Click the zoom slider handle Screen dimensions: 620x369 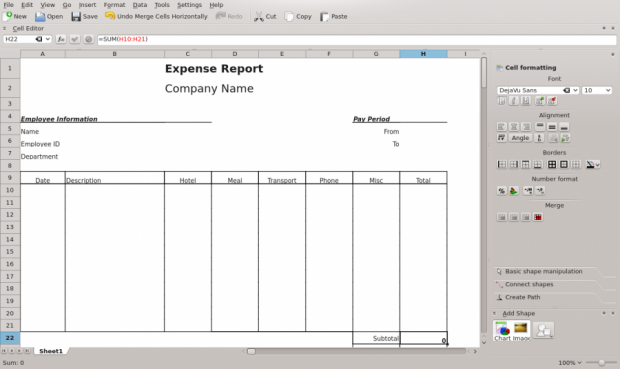pos(601,363)
